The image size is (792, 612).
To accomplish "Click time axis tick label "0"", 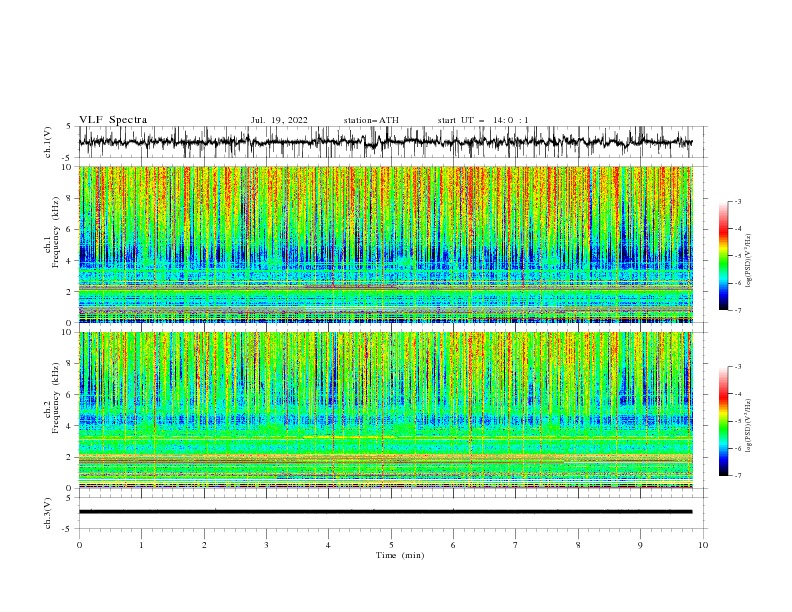I will [79, 545].
